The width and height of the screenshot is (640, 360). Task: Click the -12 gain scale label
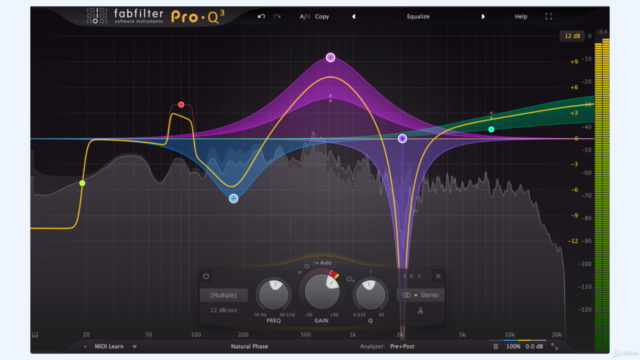573,241
